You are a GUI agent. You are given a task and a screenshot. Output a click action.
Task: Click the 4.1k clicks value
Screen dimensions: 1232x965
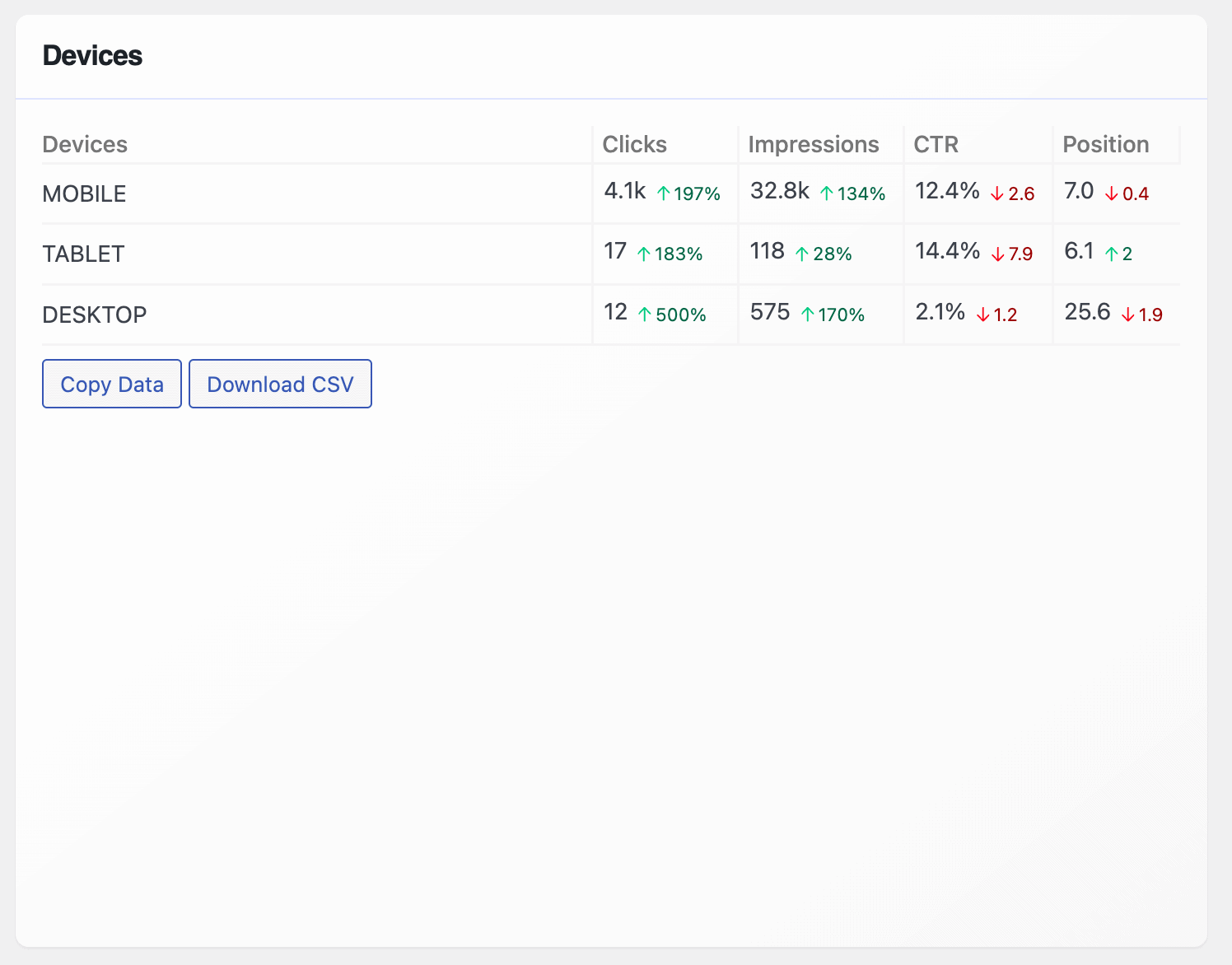tap(625, 191)
